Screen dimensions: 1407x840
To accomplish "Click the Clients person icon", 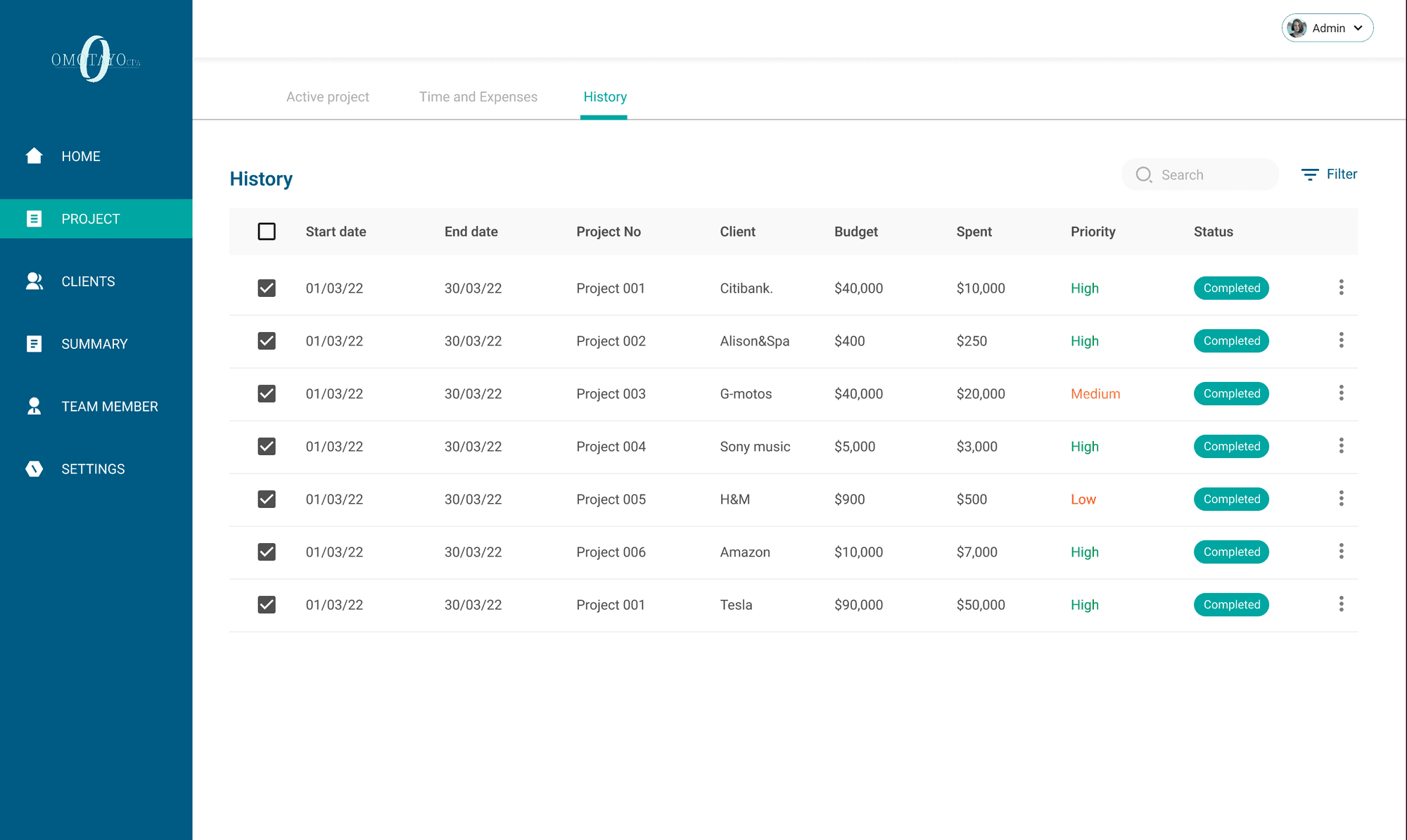I will click(x=34, y=281).
